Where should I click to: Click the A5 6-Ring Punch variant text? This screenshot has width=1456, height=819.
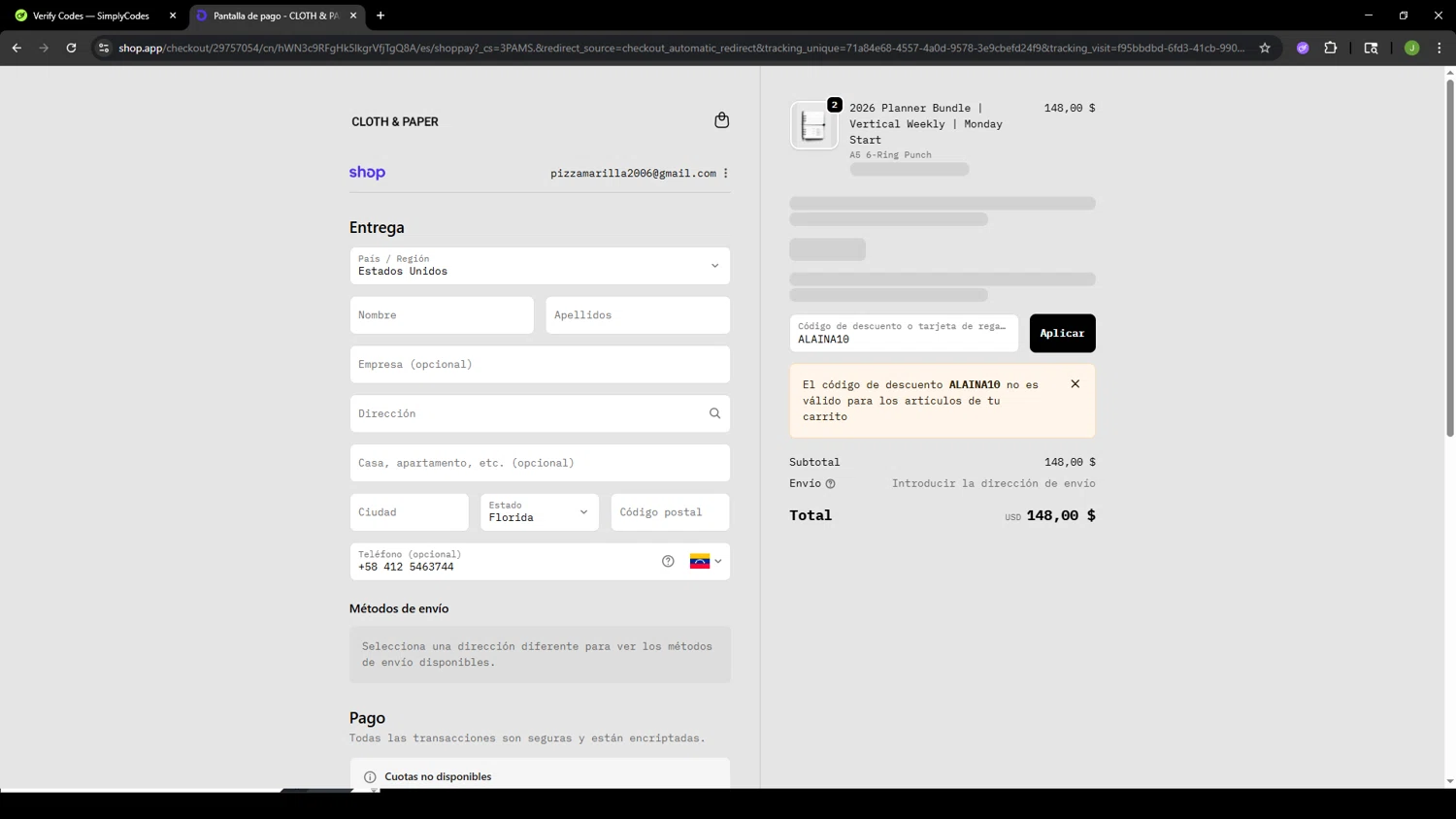point(890,154)
